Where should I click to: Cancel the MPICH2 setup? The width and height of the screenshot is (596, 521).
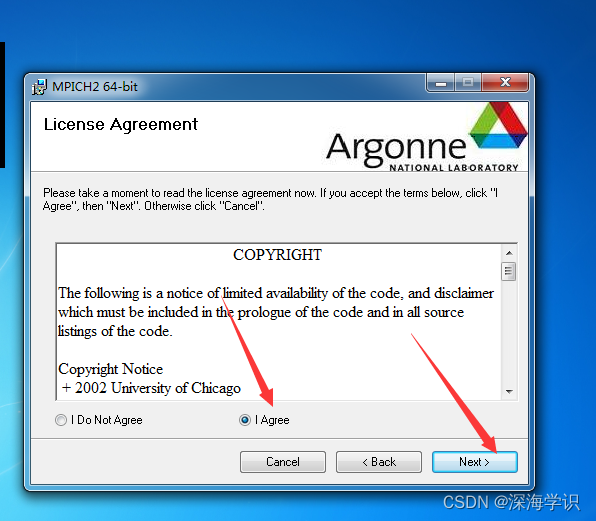pyautogui.click(x=283, y=462)
